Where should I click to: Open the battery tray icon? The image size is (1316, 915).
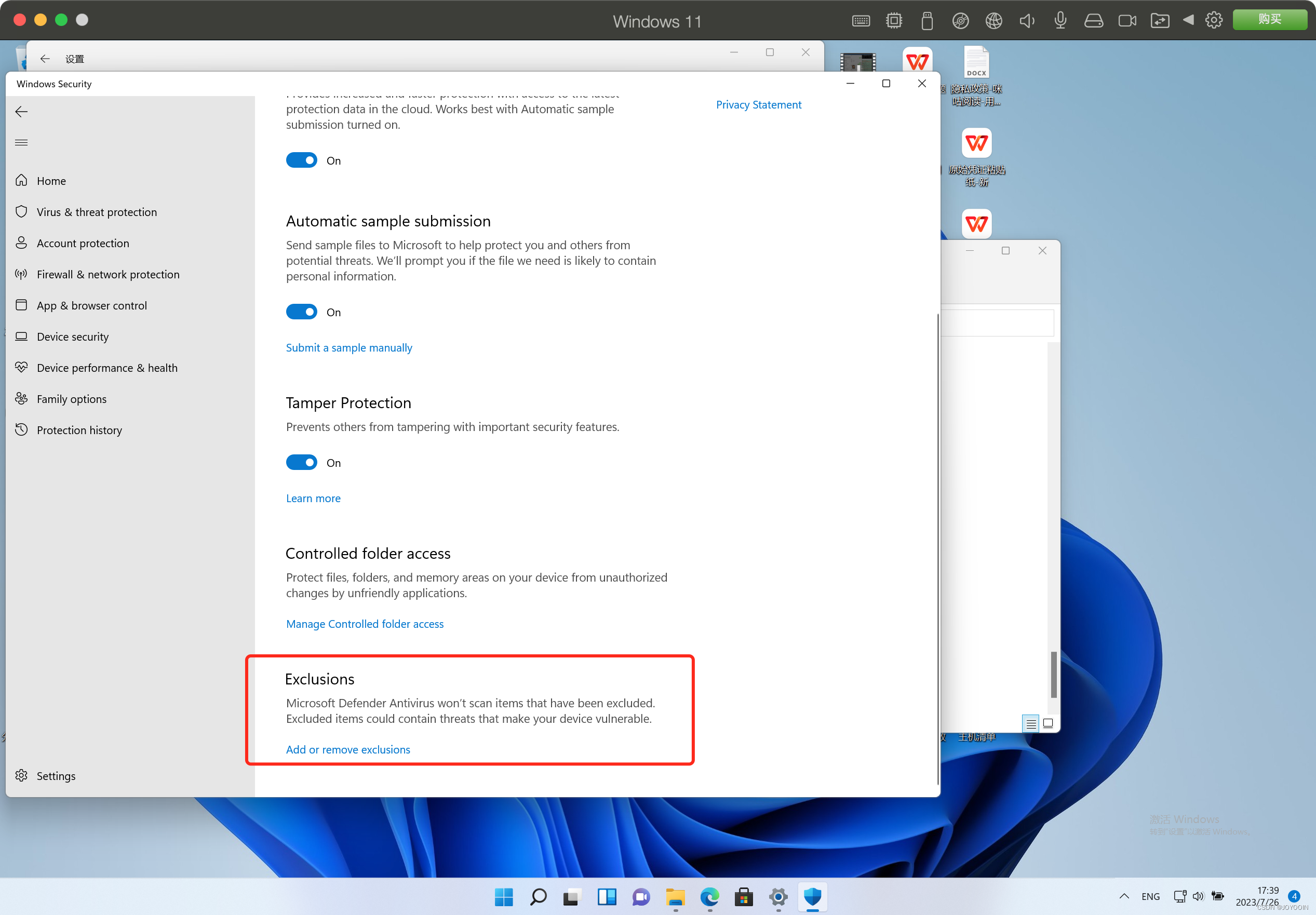click(x=1218, y=897)
